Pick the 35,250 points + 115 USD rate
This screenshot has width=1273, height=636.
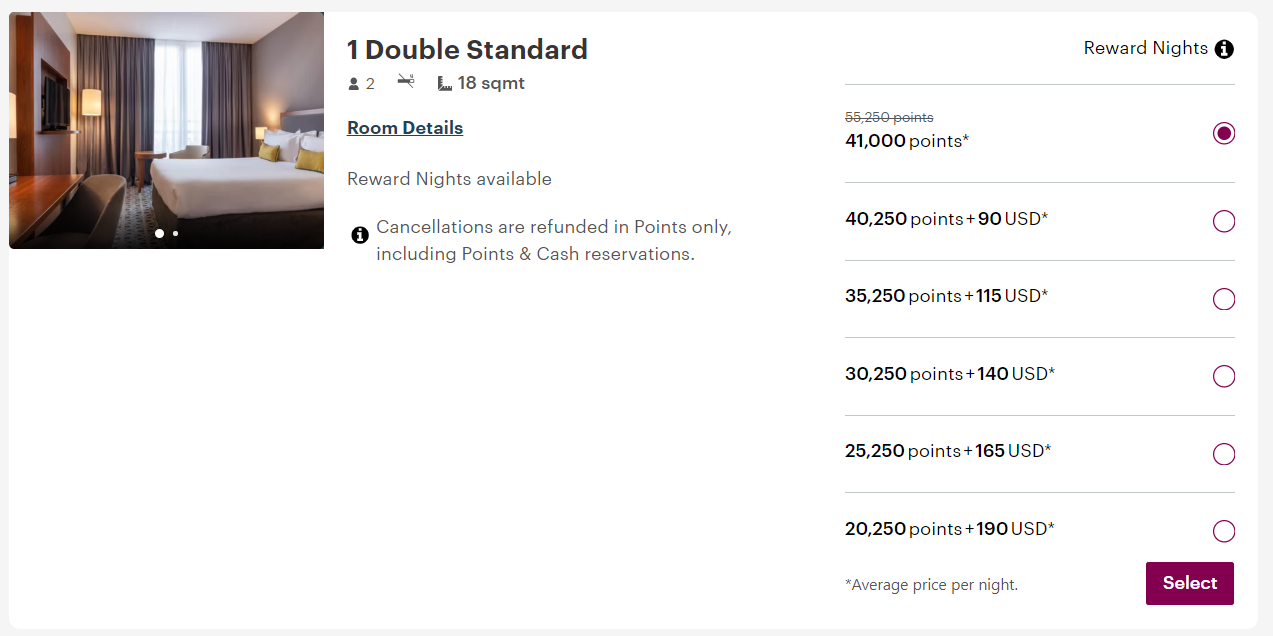point(1223,298)
